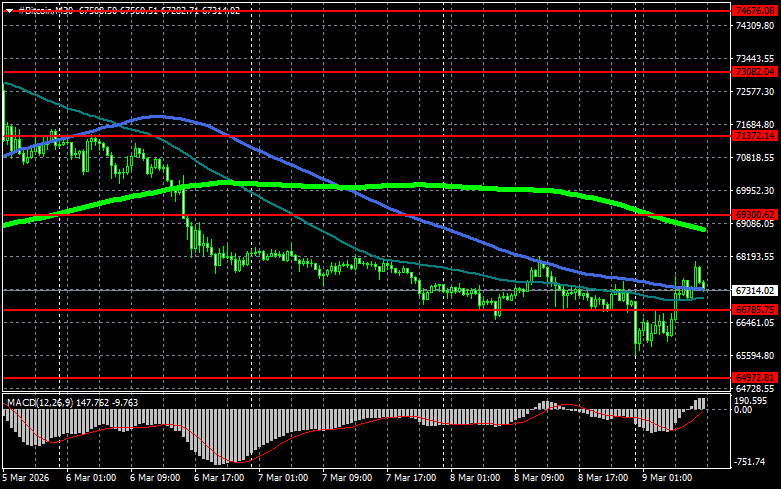Click the 5 Mar 2026 date label

26,478
